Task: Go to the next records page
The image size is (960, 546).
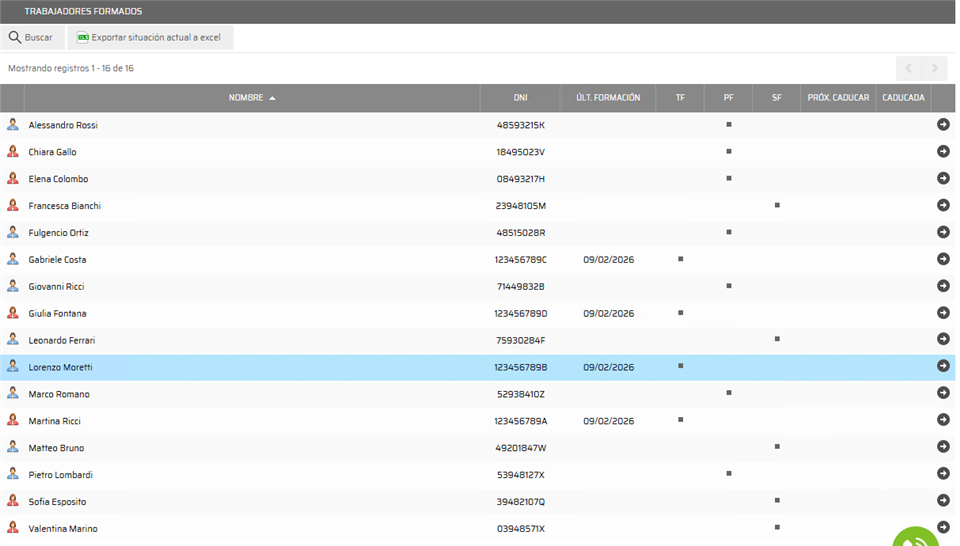Action: [934, 69]
